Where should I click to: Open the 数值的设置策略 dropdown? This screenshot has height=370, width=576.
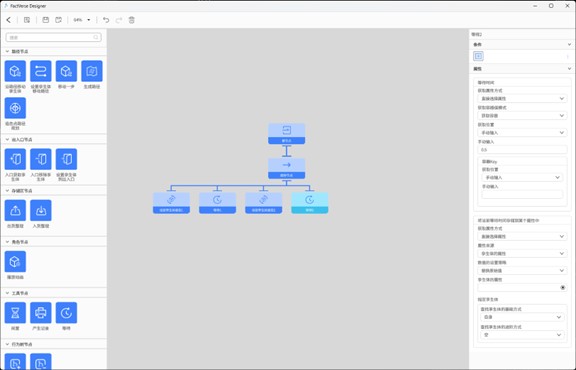[522, 270]
